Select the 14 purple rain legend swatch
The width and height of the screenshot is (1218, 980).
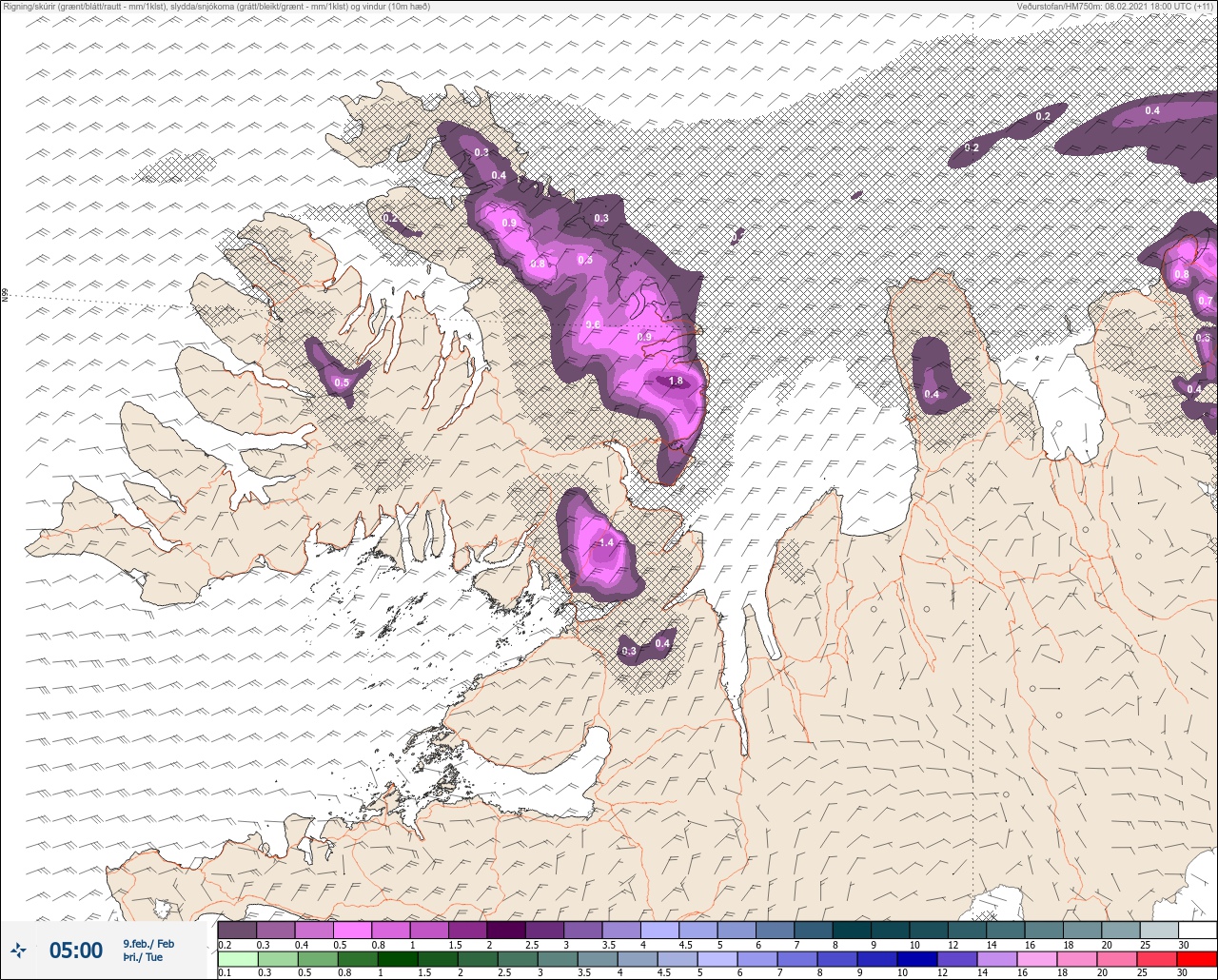click(x=997, y=958)
